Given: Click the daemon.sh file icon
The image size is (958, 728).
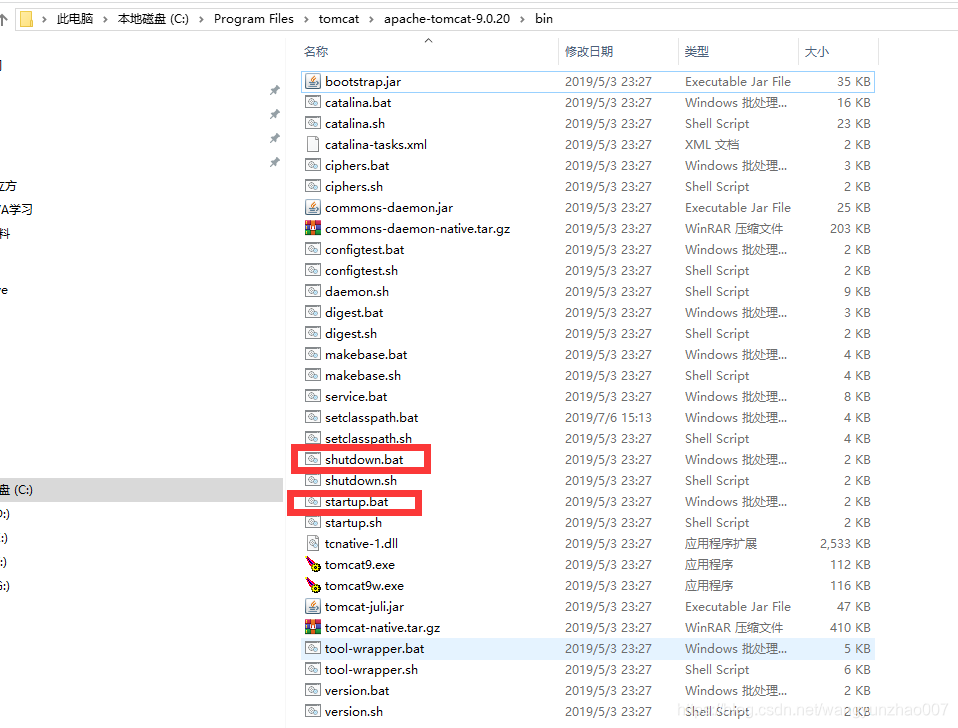Looking at the screenshot, I should (x=313, y=291).
